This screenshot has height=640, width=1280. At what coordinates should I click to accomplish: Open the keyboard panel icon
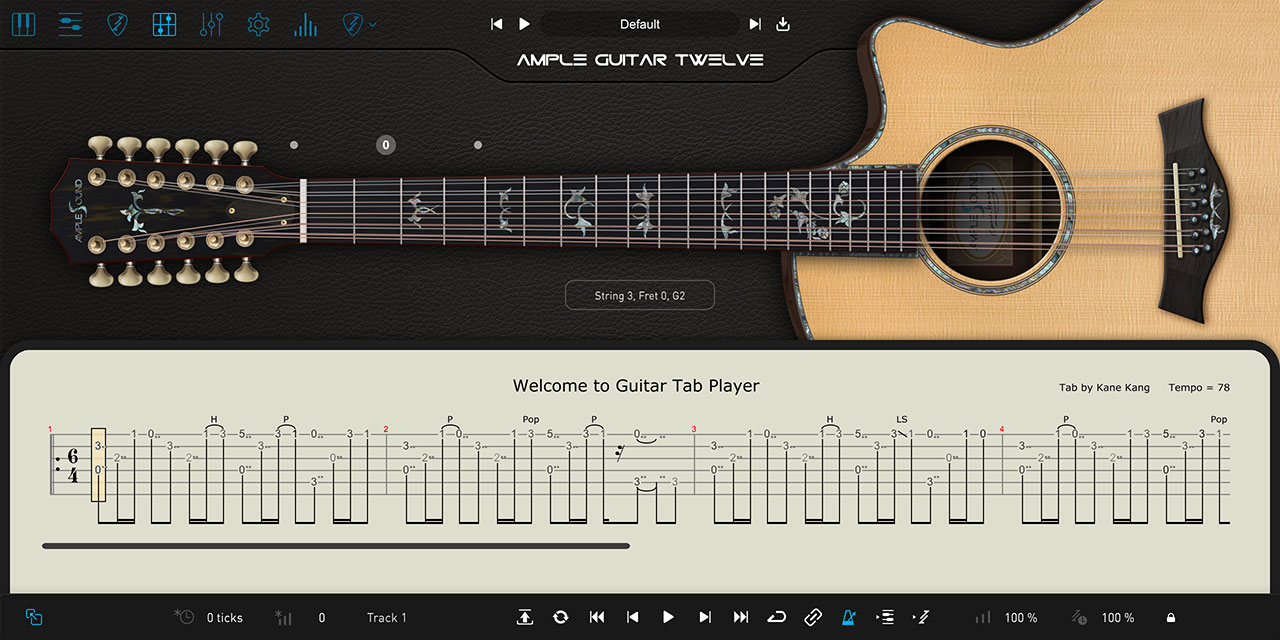point(23,24)
